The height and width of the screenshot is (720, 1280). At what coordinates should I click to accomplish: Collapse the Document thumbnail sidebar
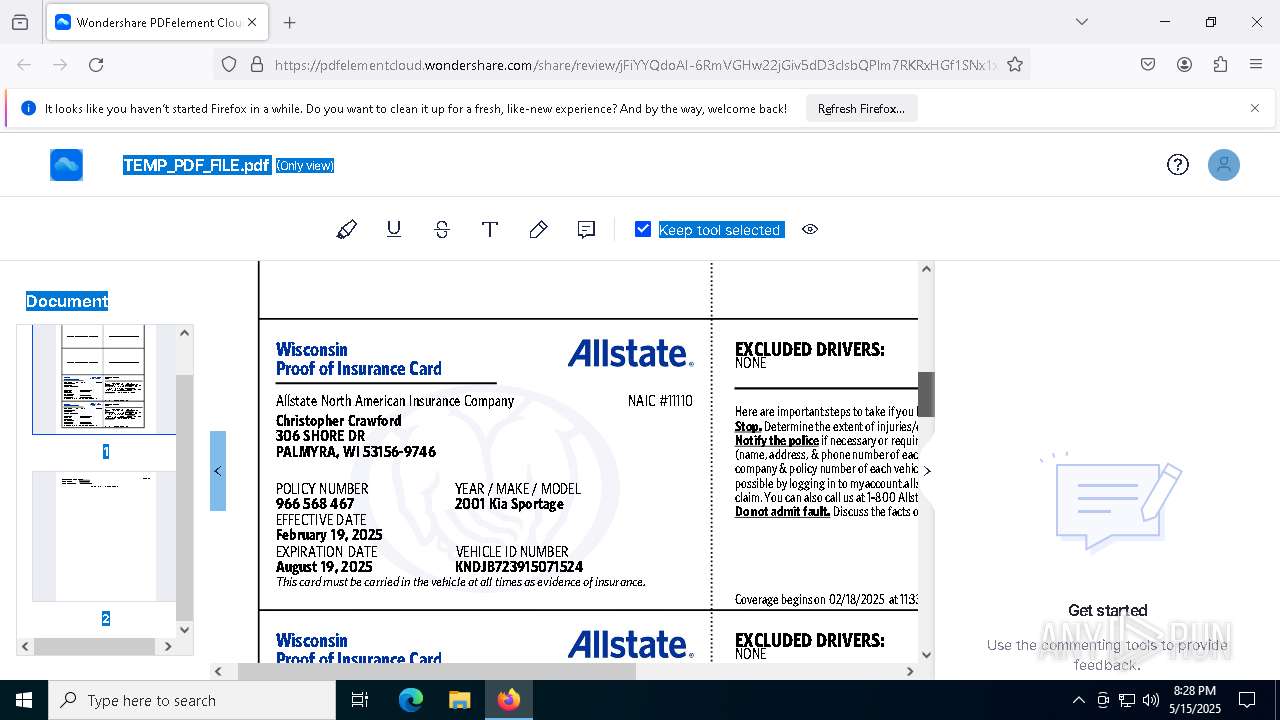(218, 471)
